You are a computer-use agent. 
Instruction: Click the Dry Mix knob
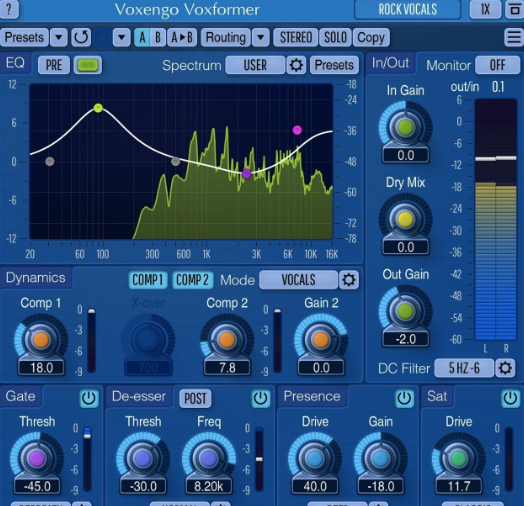(405, 220)
